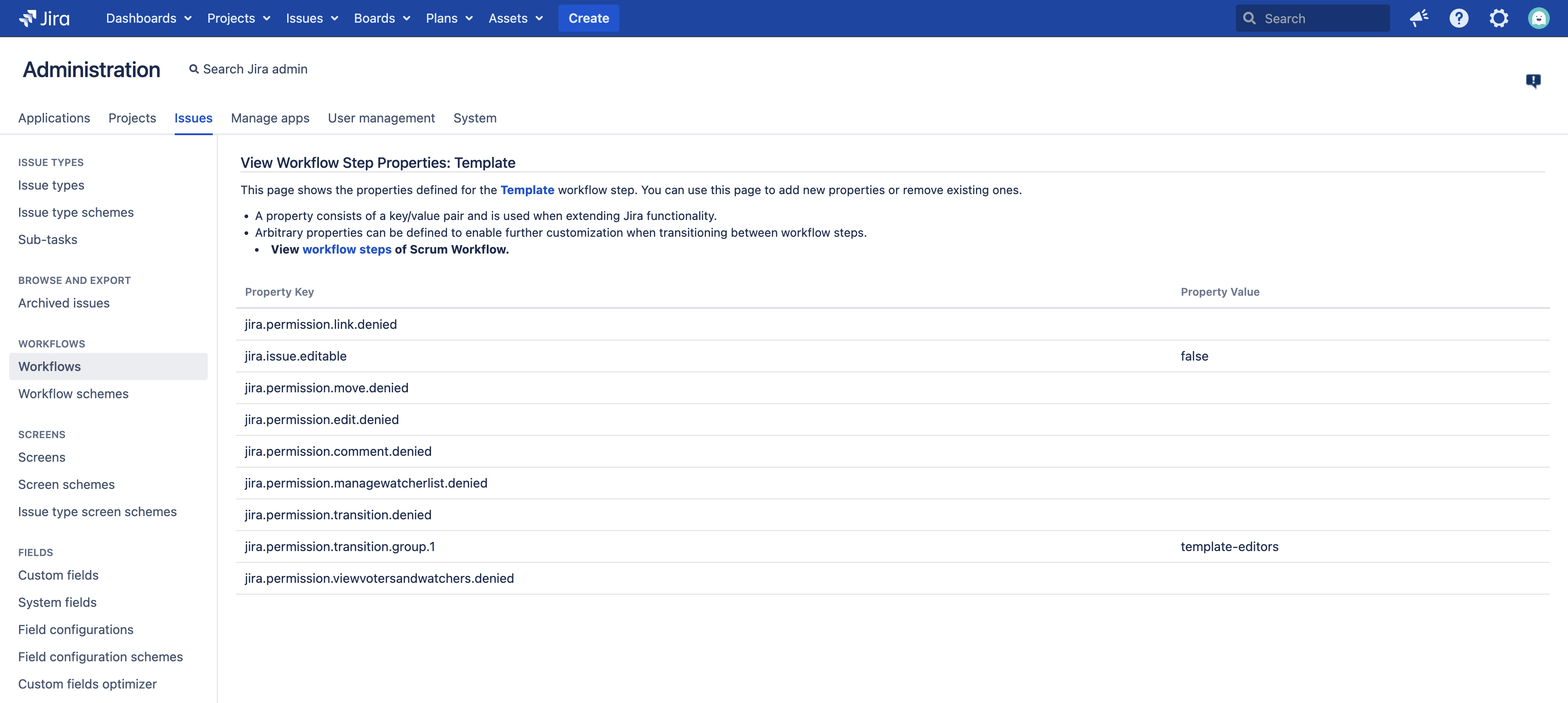Click the magnifier icon in top search box
Image resolution: width=1568 pixels, height=703 pixels.
1249,18
